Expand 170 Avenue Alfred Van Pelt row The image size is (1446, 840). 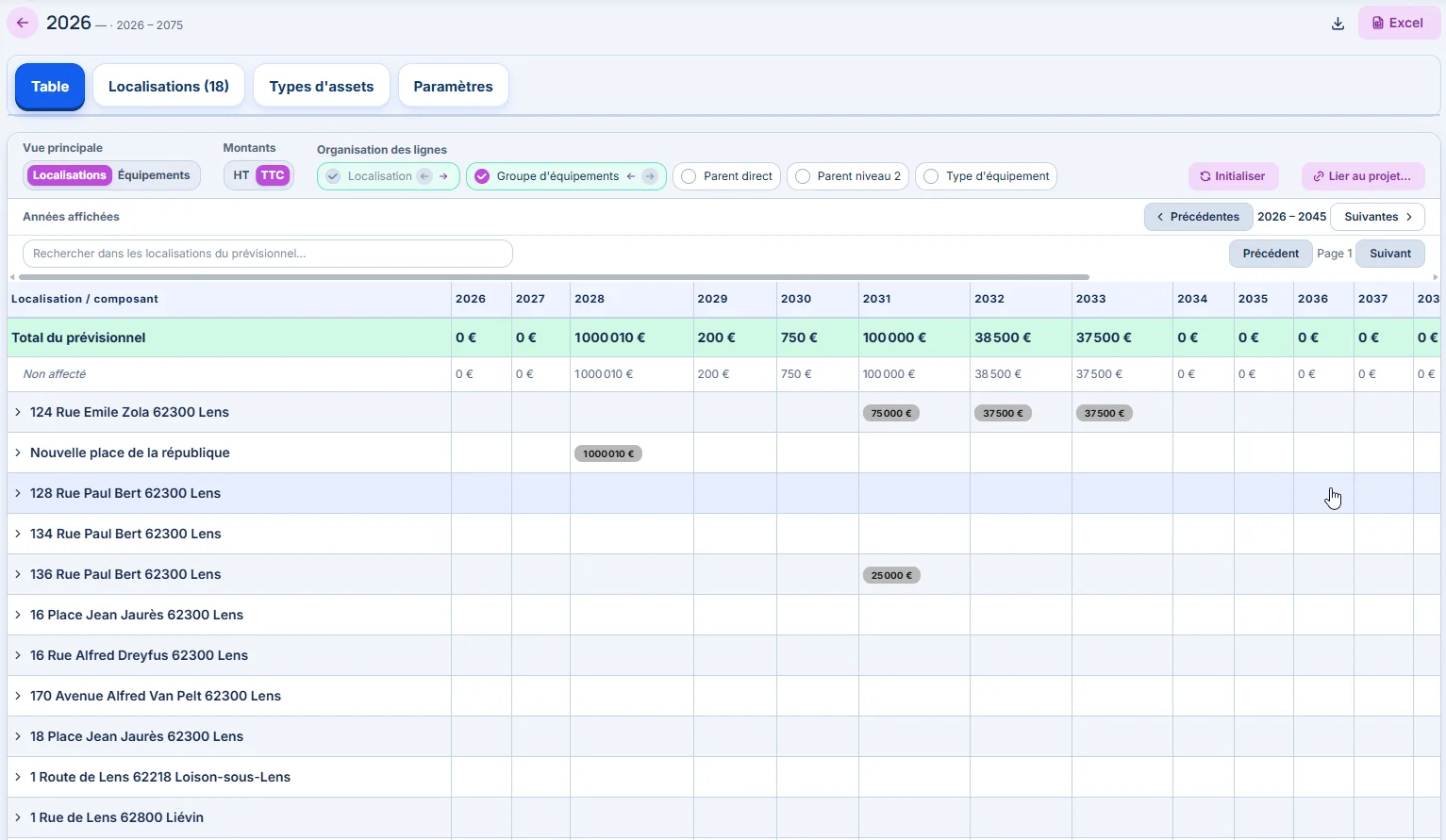[18, 696]
